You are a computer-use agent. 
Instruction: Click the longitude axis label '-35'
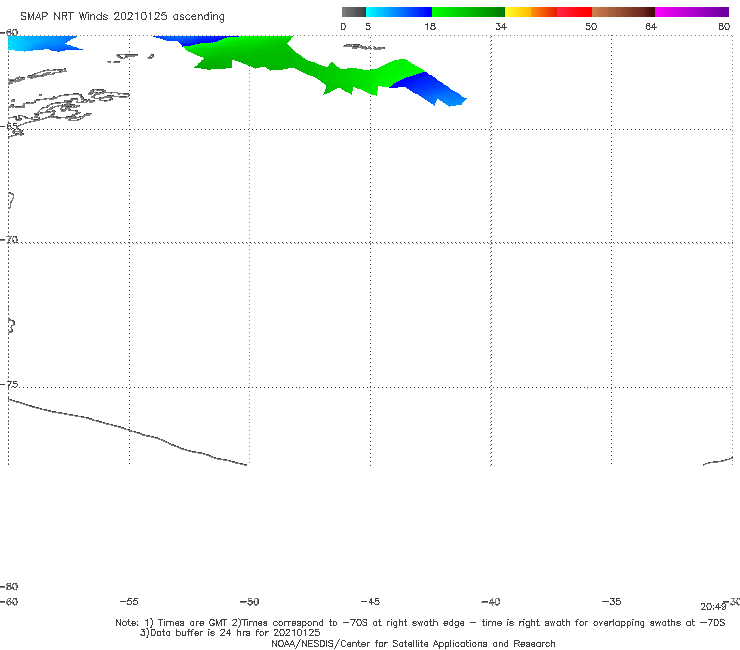point(611,601)
